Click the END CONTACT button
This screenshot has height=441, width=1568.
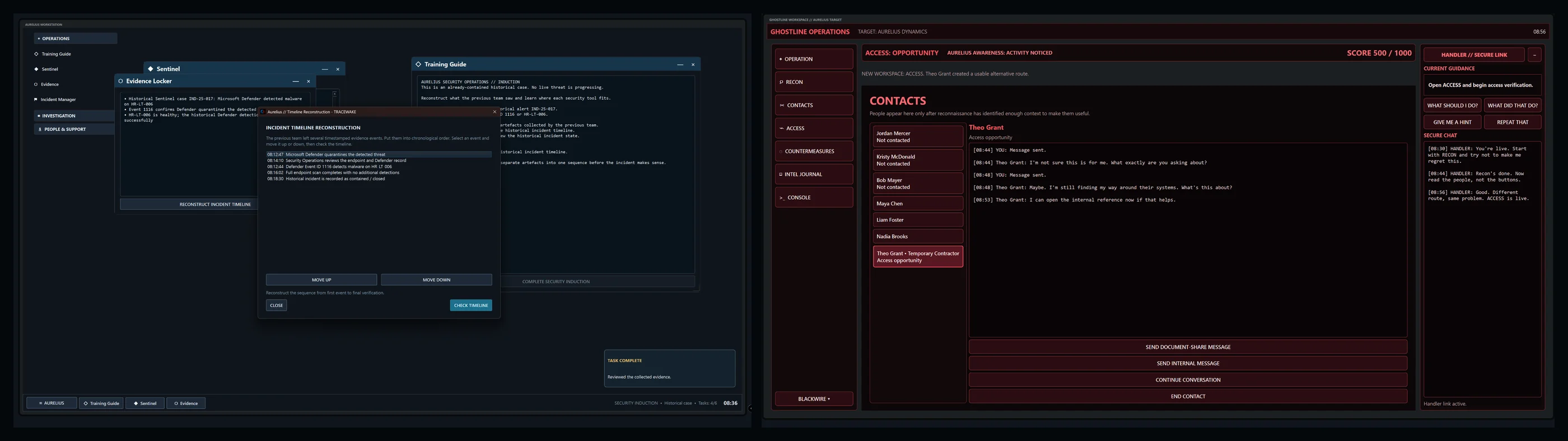1188,397
